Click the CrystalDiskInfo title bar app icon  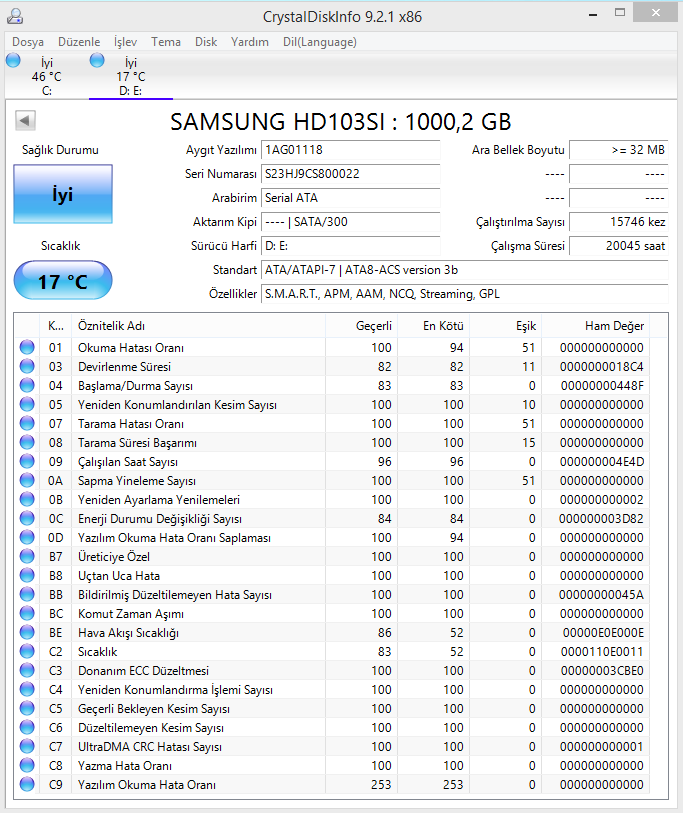point(15,16)
